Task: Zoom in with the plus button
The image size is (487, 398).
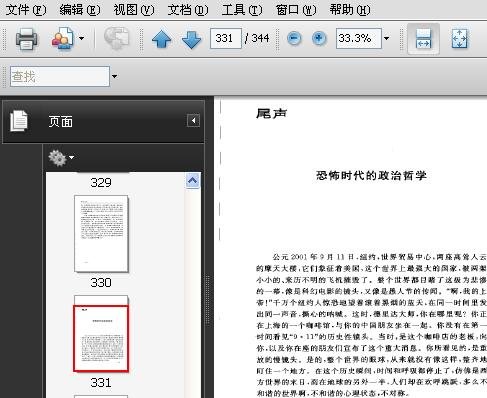Action: pyautogui.click(x=319, y=38)
